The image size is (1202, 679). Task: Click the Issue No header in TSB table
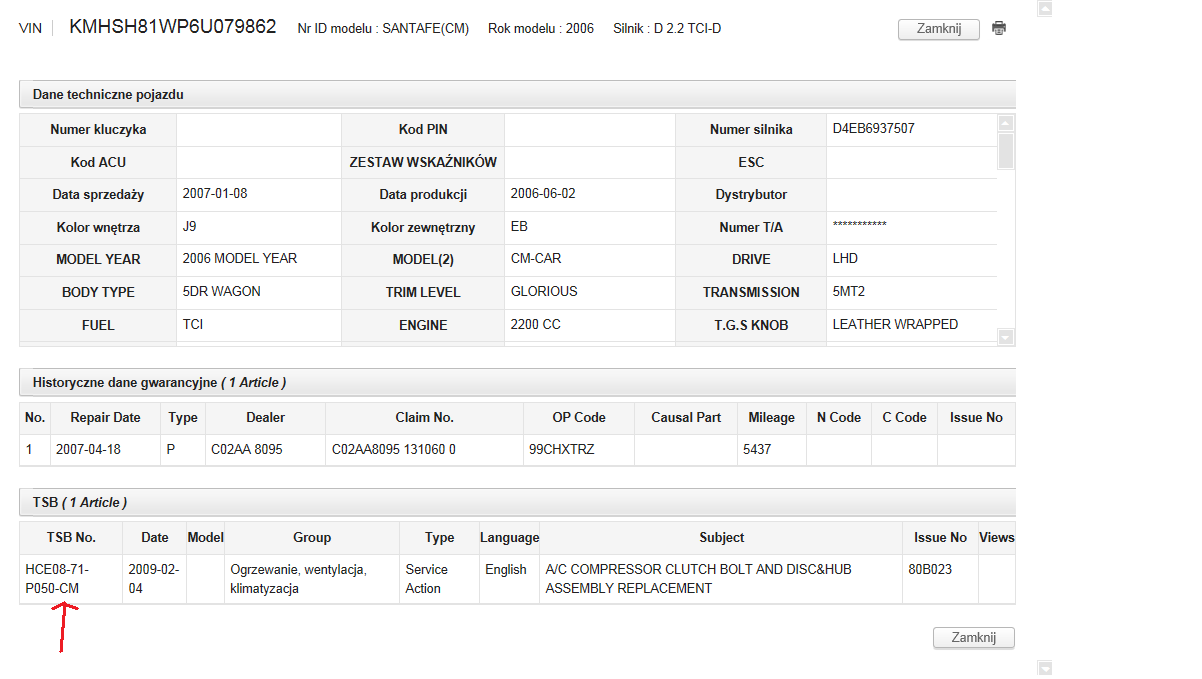(940, 537)
